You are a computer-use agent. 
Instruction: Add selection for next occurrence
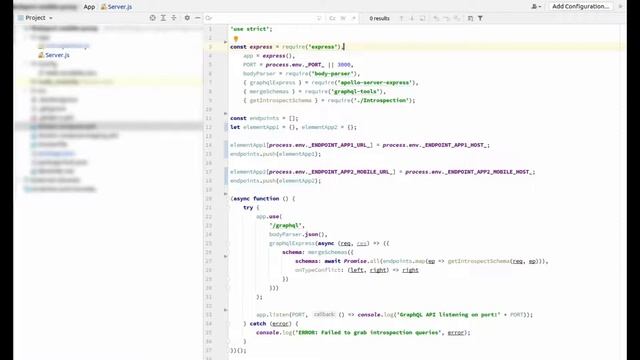(436, 18)
